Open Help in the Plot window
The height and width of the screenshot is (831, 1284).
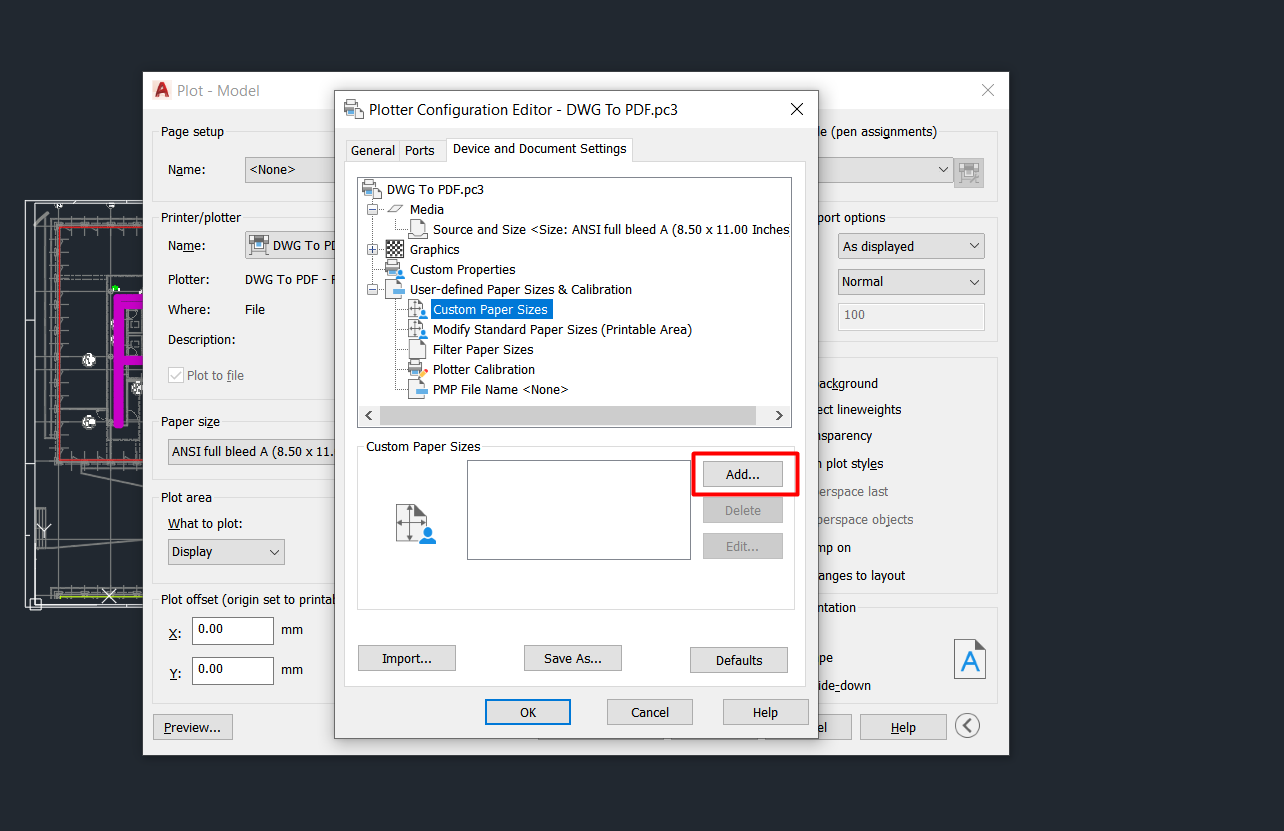pos(903,727)
